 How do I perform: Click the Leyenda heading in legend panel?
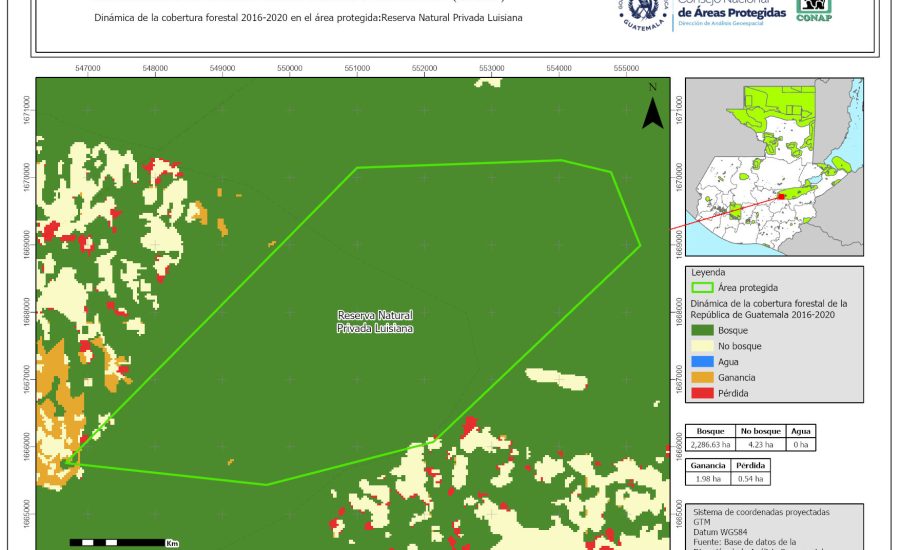(x=706, y=272)
